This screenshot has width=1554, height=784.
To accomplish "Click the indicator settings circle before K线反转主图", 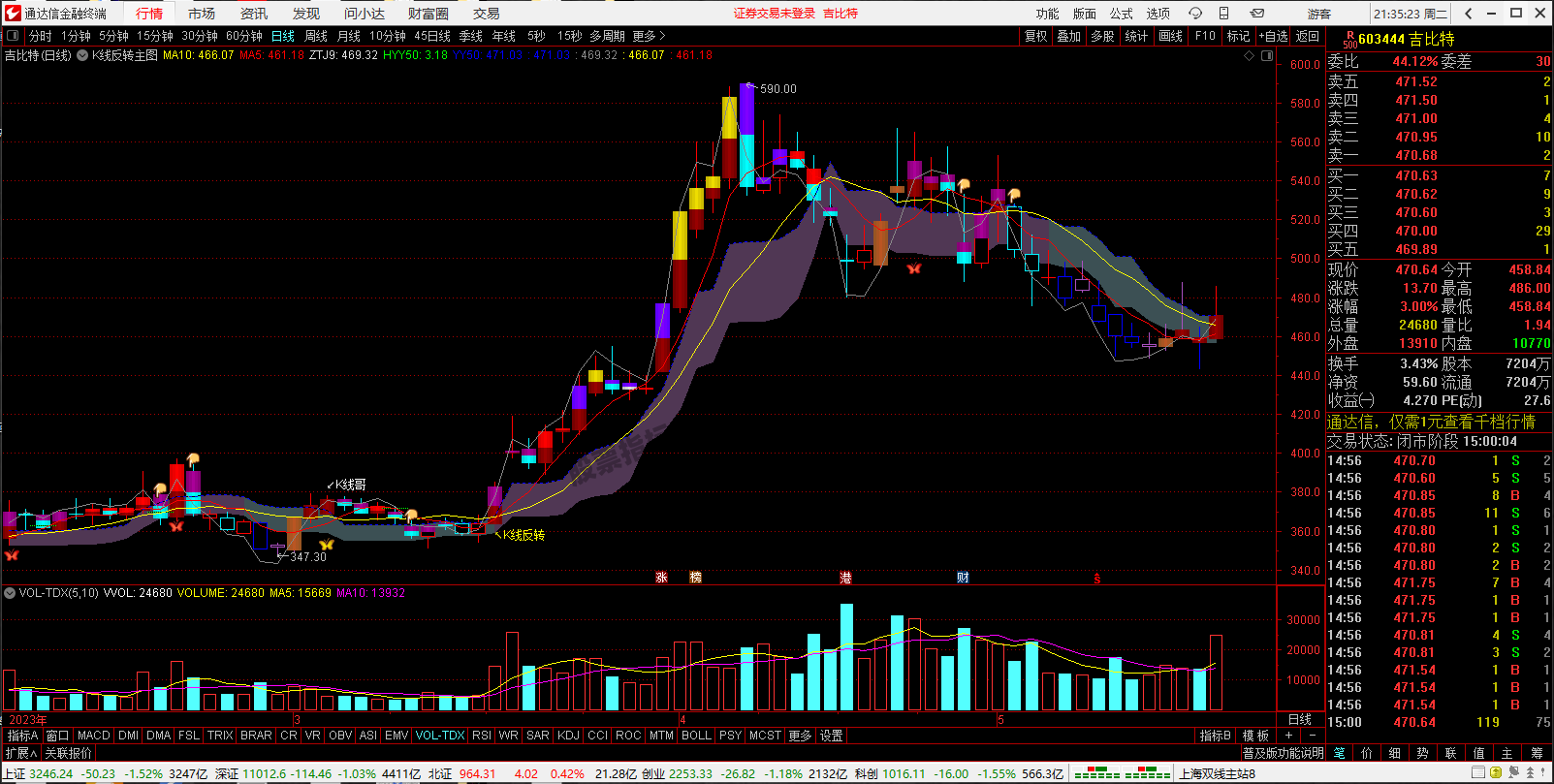I will pos(82,55).
